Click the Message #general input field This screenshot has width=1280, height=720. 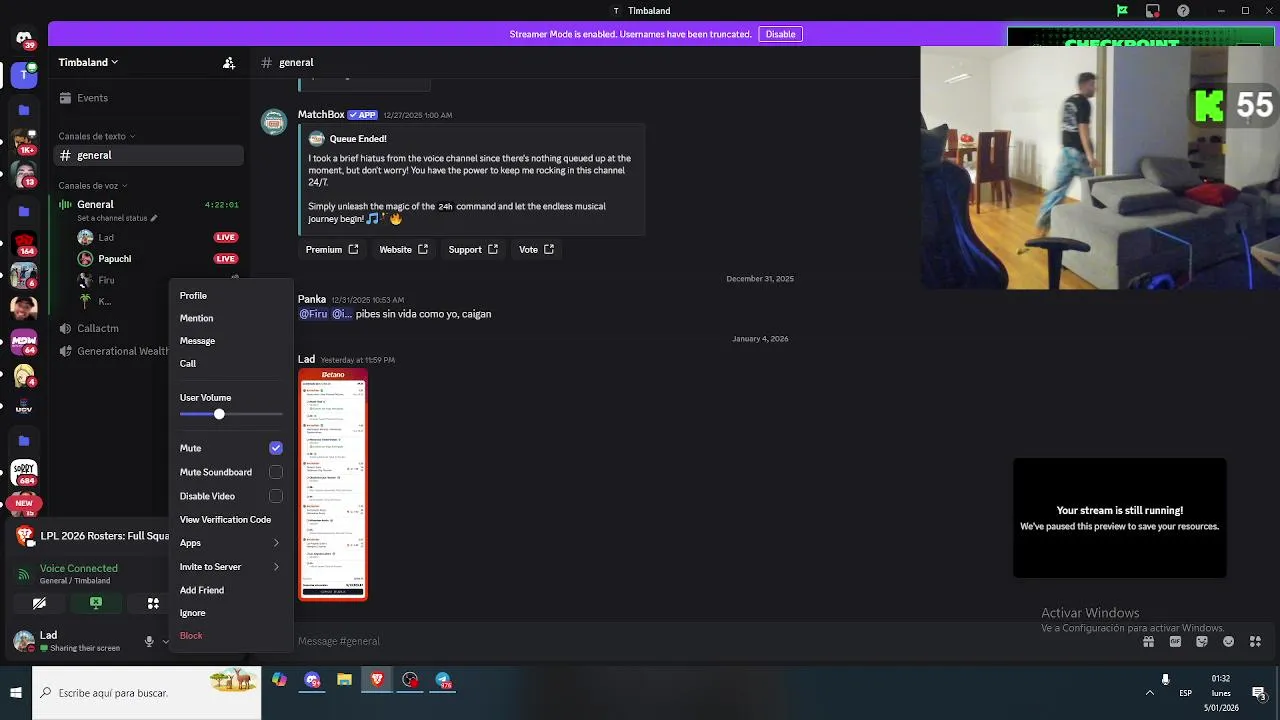coord(710,641)
